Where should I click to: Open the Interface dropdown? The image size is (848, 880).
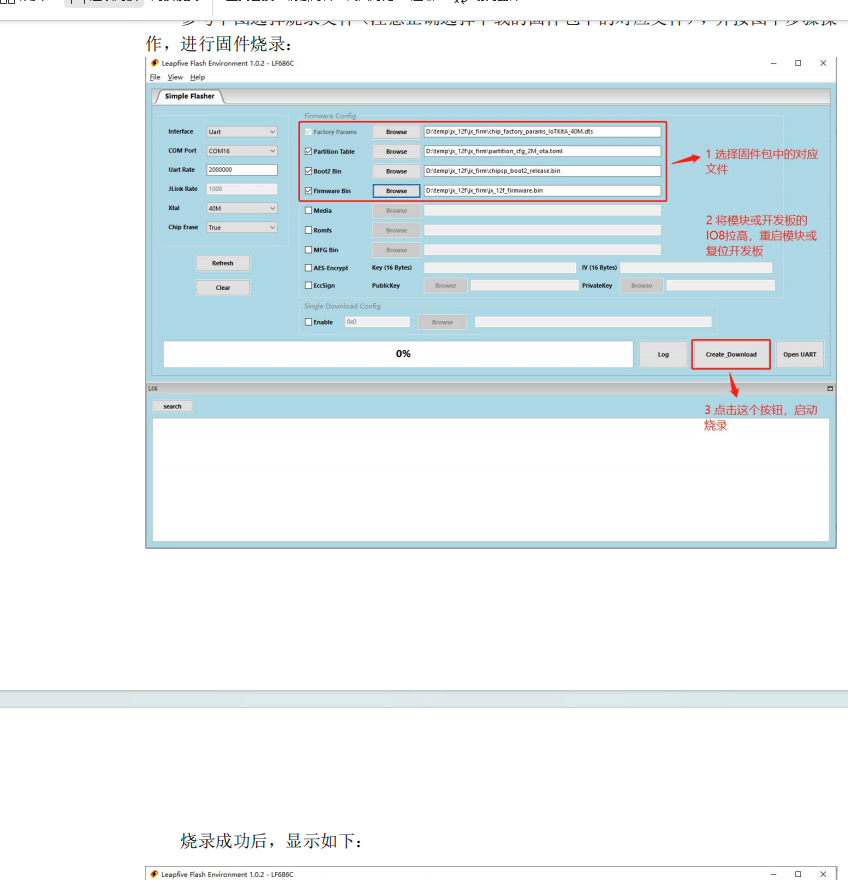click(241, 131)
